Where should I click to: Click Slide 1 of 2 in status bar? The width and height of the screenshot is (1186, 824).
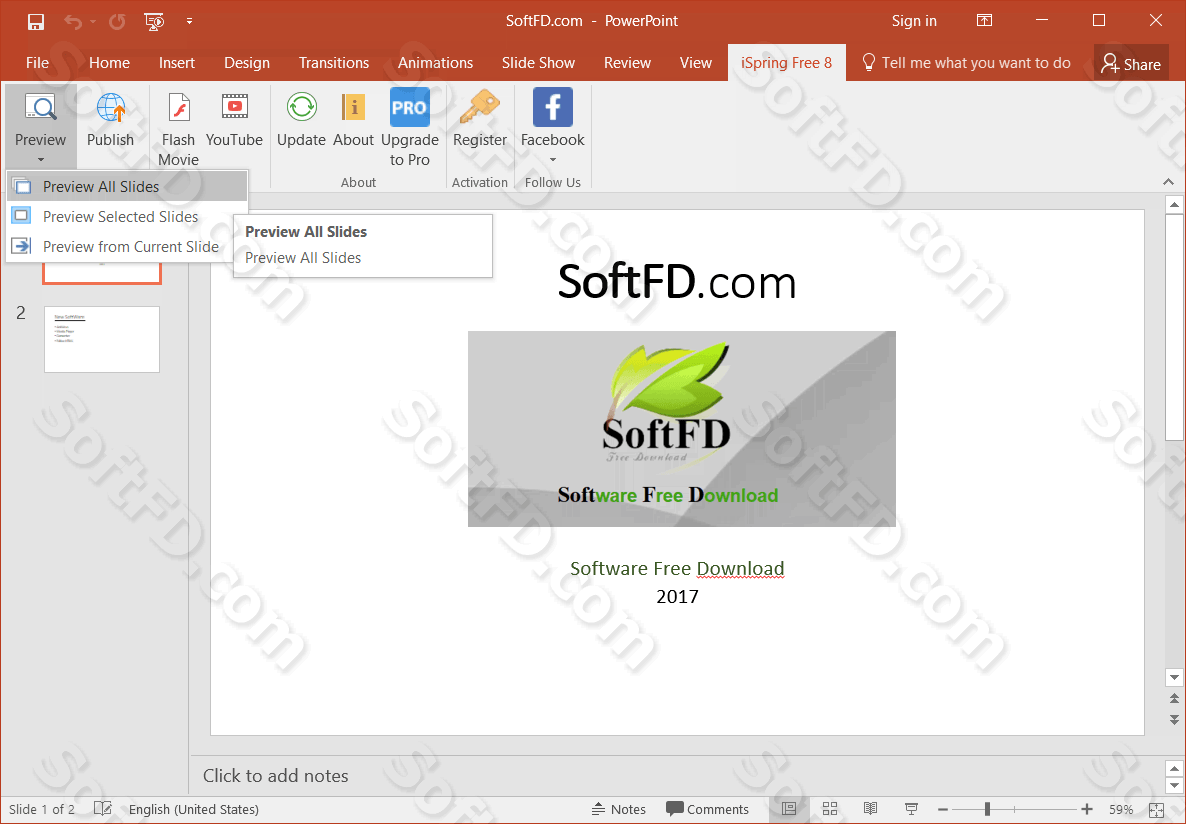pos(42,810)
